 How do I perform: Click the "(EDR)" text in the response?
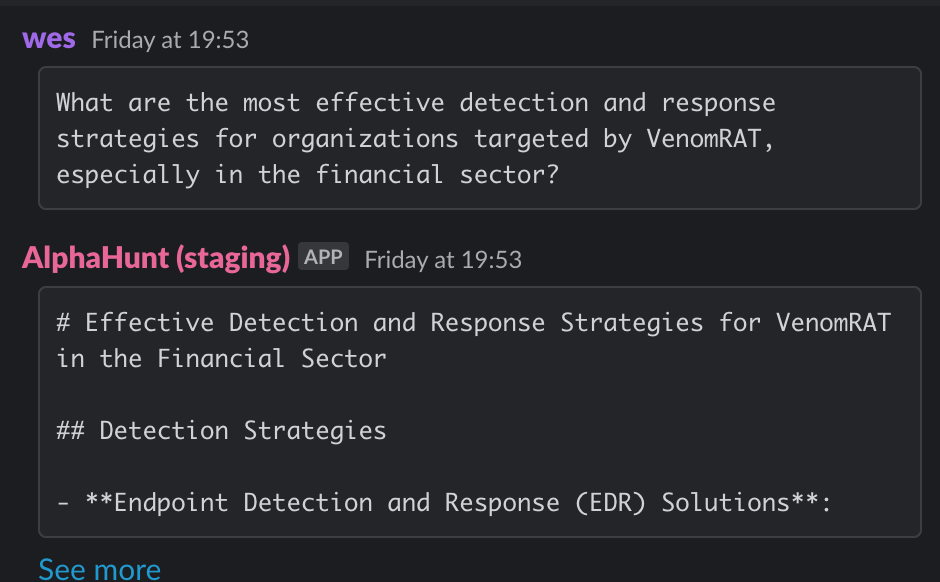click(x=610, y=502)
